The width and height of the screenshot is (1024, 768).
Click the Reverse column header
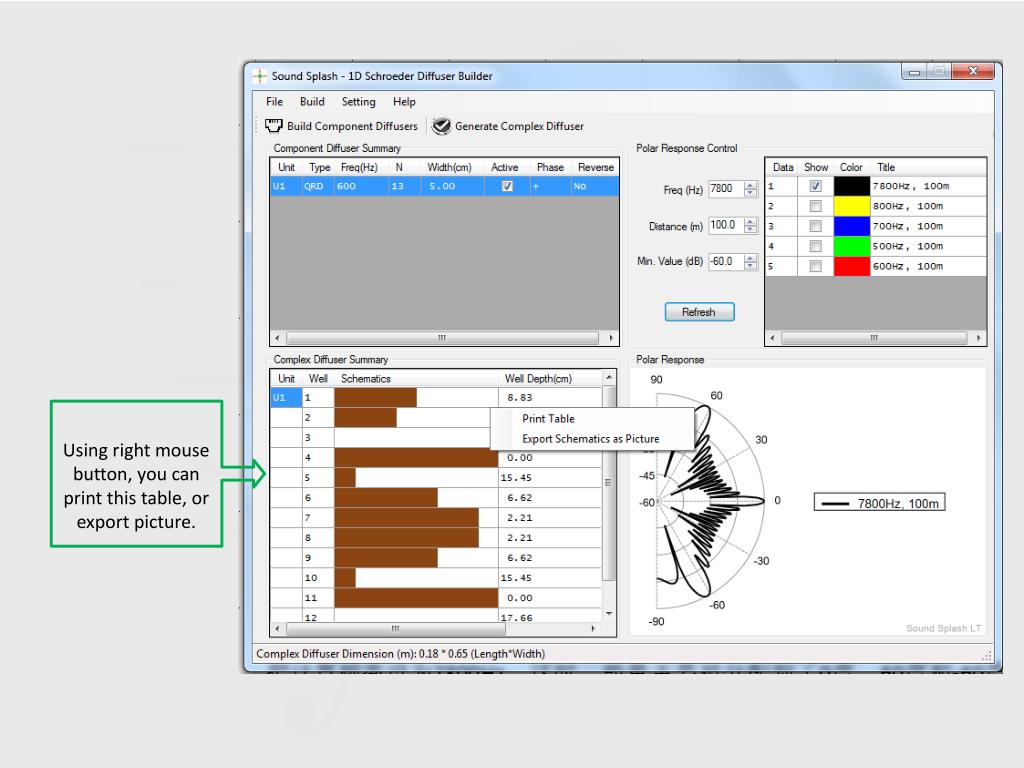click(596, 167)
